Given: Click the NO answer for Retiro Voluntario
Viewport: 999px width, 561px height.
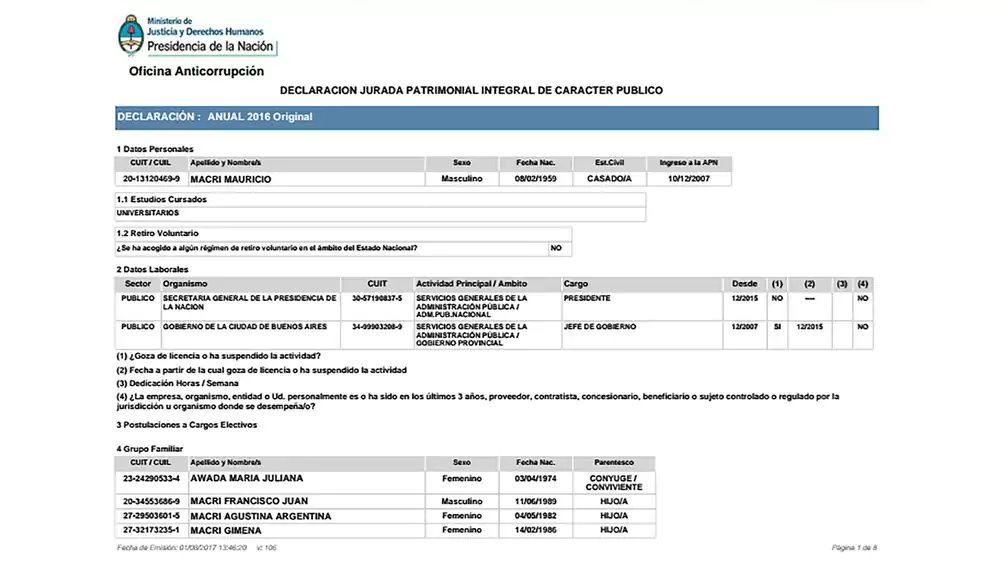Looking at the screenshot, I should (x=556, y=247).
